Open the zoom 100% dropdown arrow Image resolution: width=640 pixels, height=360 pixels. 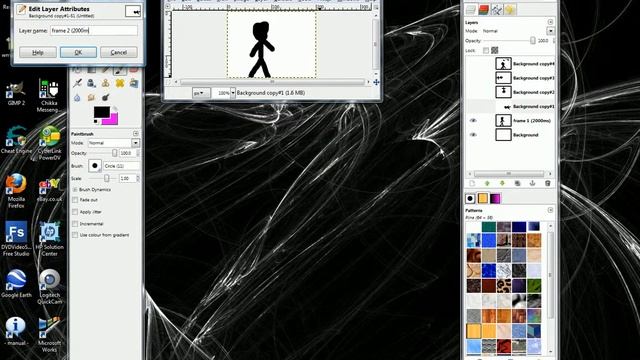pos(233,93)
